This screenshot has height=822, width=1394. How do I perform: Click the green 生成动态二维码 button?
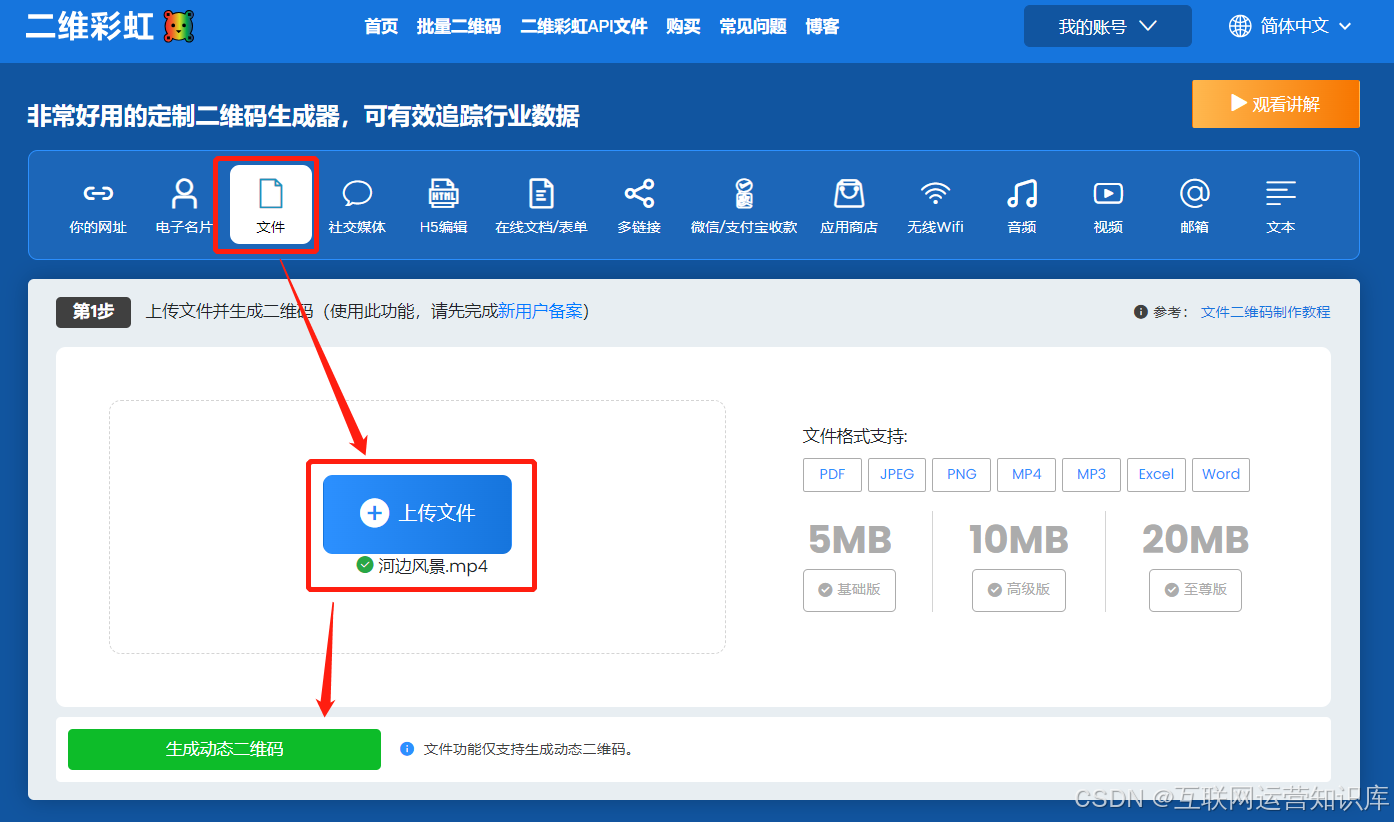(x=224, y=749)
